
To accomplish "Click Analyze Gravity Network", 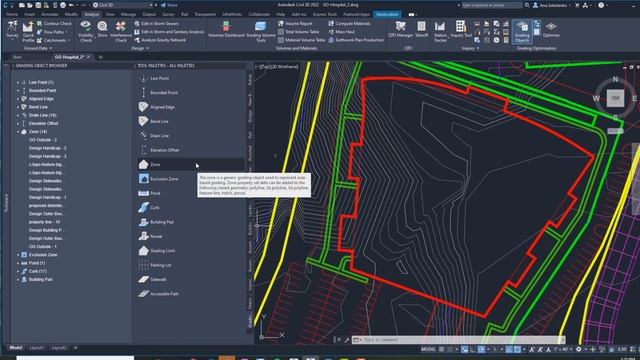I will [160, 40].
